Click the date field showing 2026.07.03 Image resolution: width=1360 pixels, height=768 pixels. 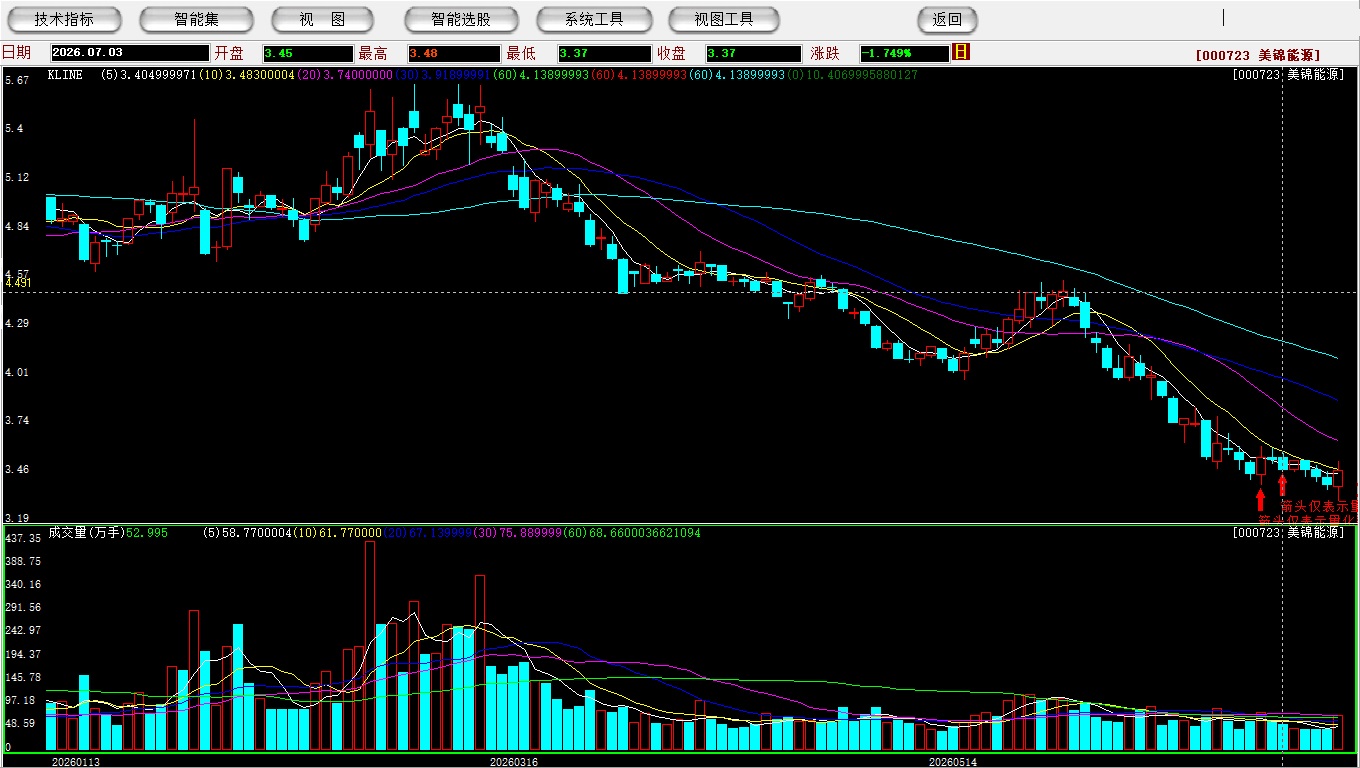(129, 53)
